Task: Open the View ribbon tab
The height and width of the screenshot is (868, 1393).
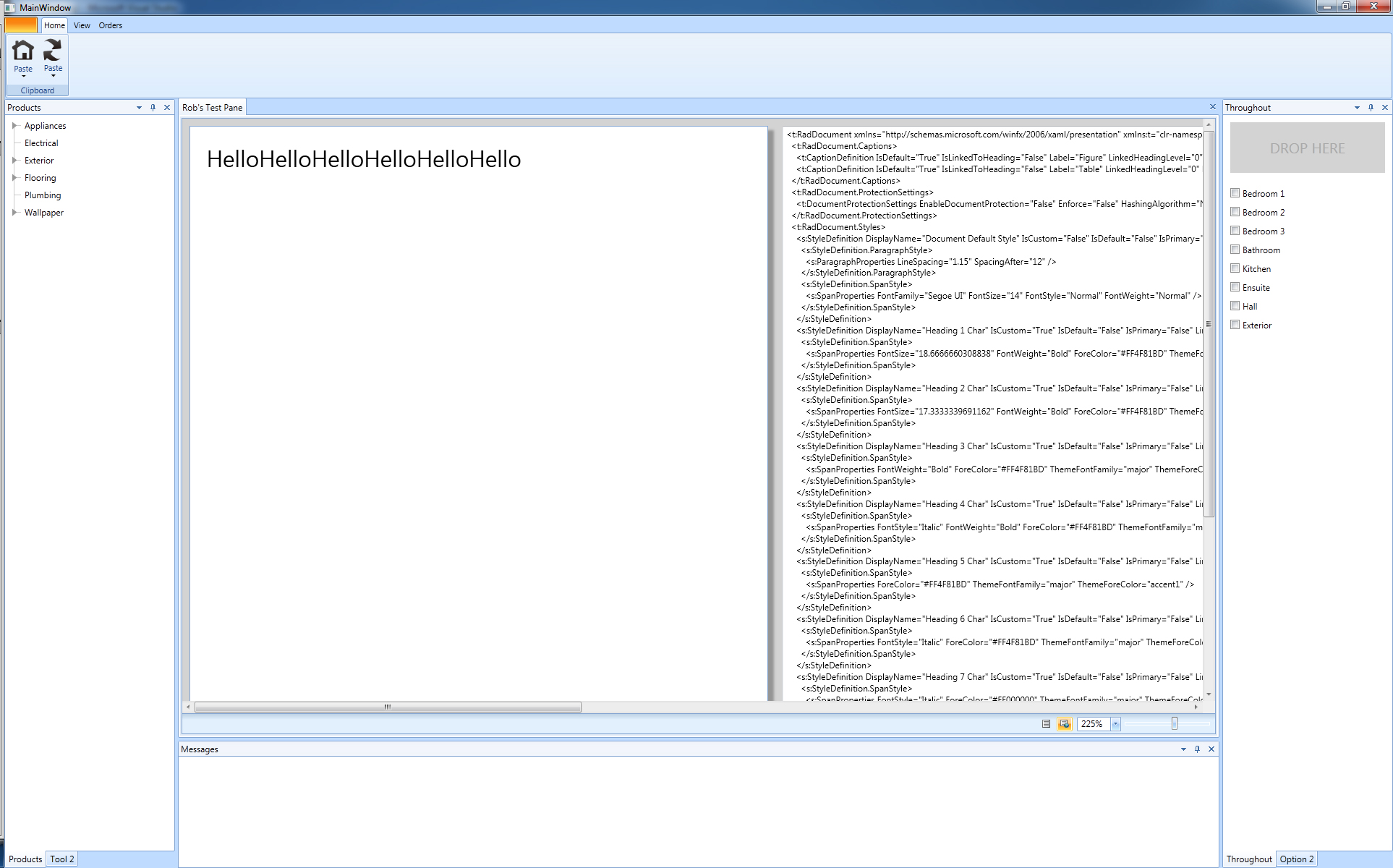Action: [82, 25]
